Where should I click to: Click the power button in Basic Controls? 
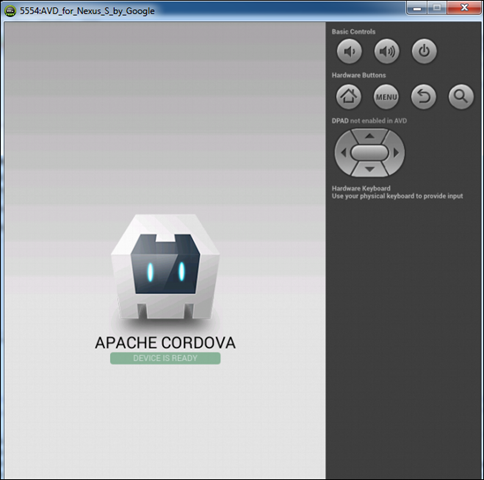click(x=424, y=52)
